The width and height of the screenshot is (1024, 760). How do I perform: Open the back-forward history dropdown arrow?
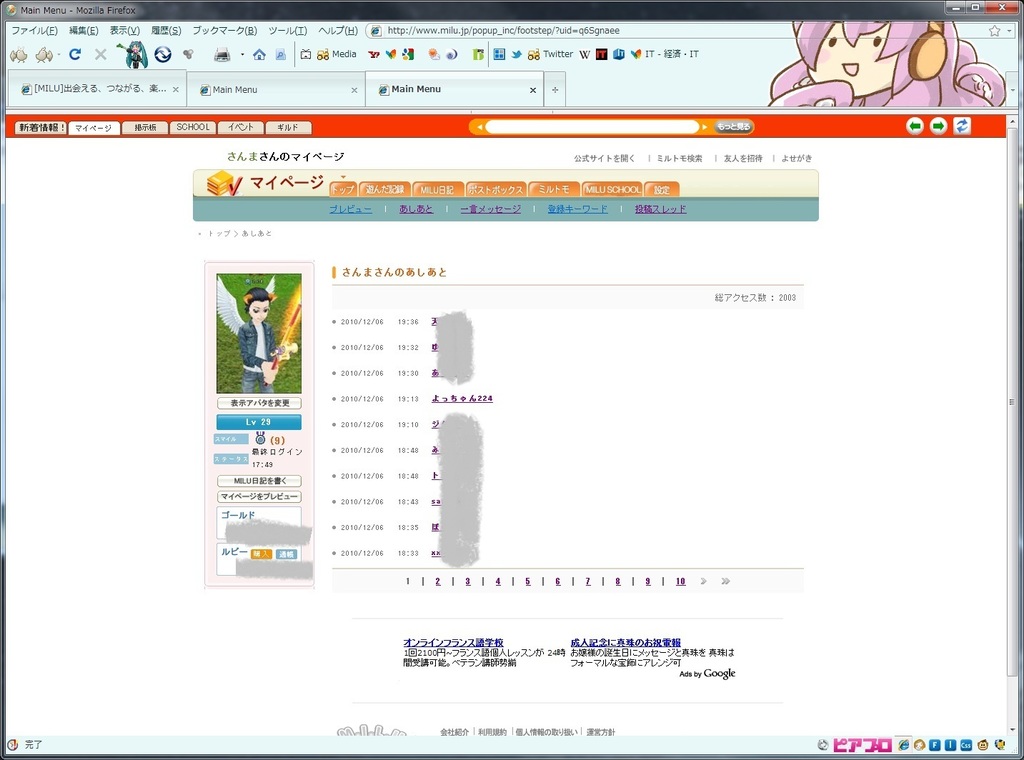[59, 55]
